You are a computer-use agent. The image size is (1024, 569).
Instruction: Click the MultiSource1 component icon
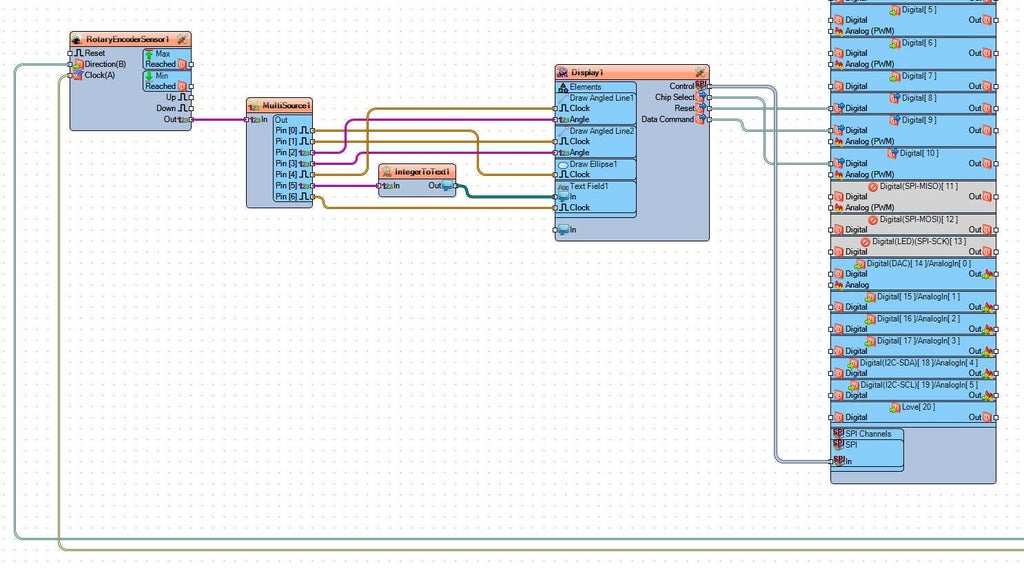(x=254, y=106)
